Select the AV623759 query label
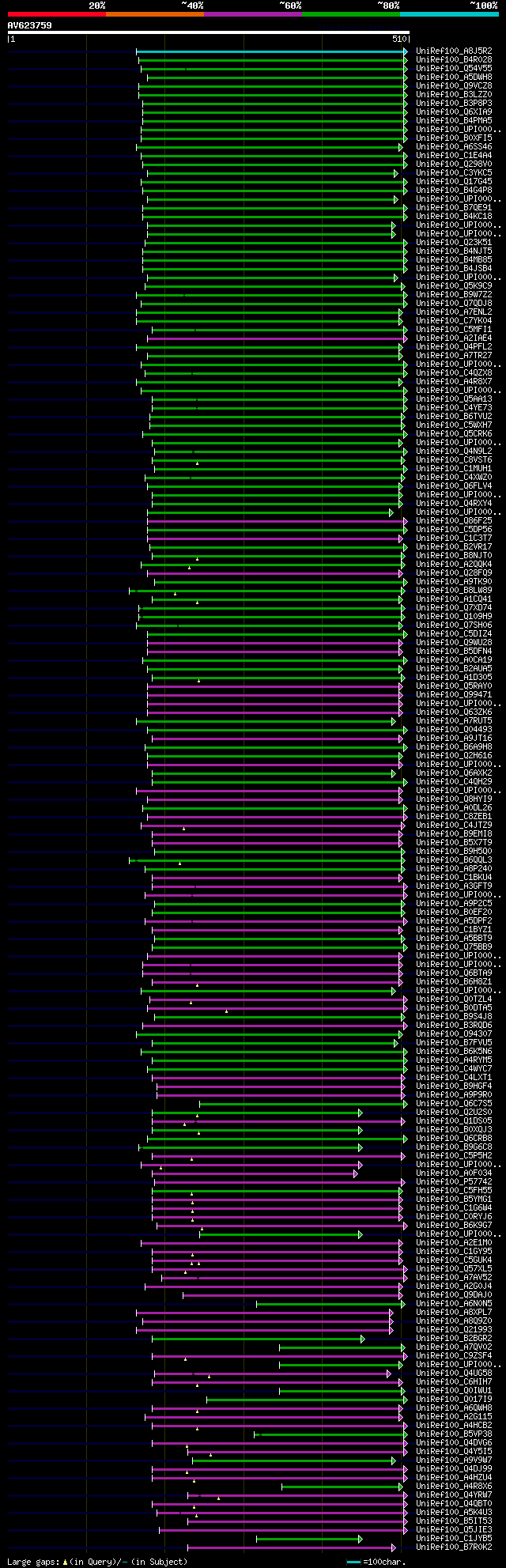Screen dimensions: 506x1568 click(x=30, y=25)
